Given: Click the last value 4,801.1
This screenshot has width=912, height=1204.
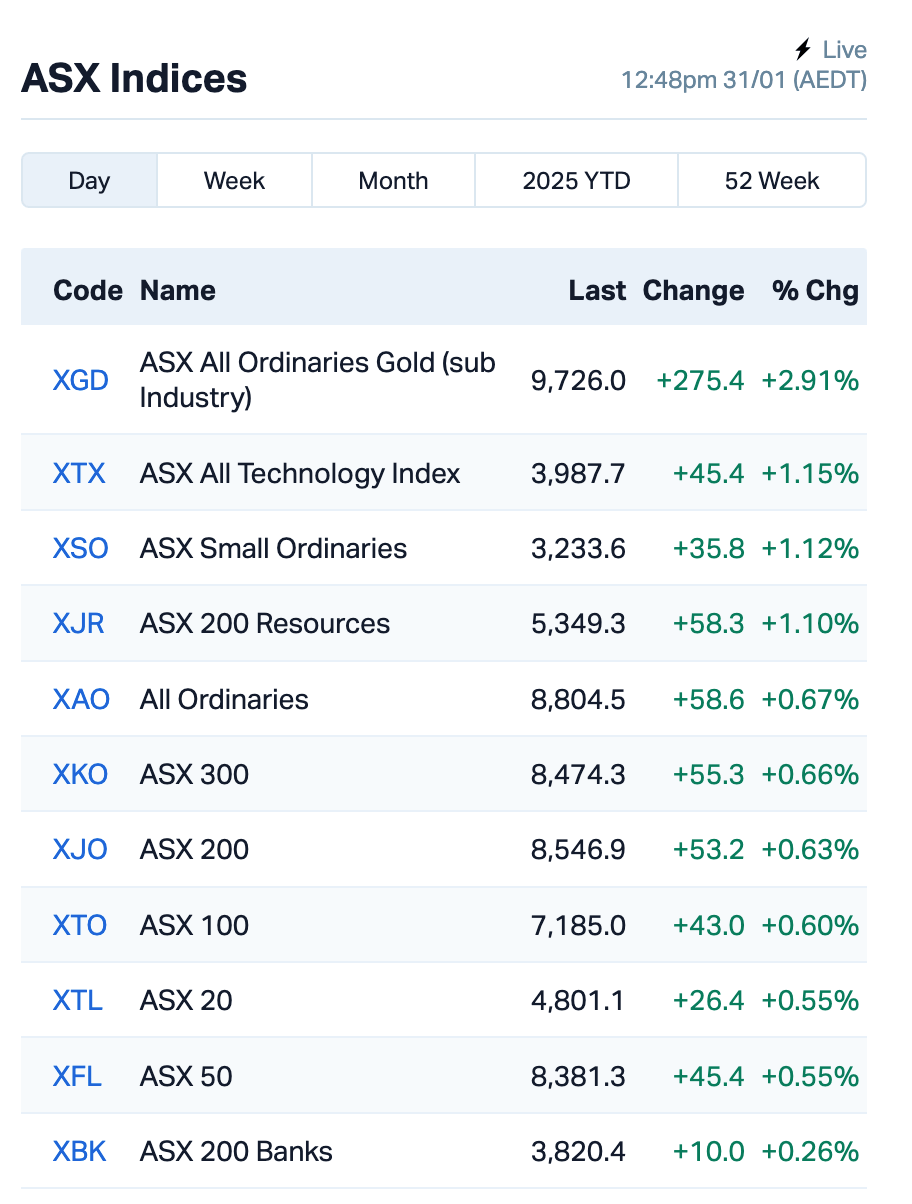Looking at the screenshot, I should pyautogui.click(x=579, y=1001).
